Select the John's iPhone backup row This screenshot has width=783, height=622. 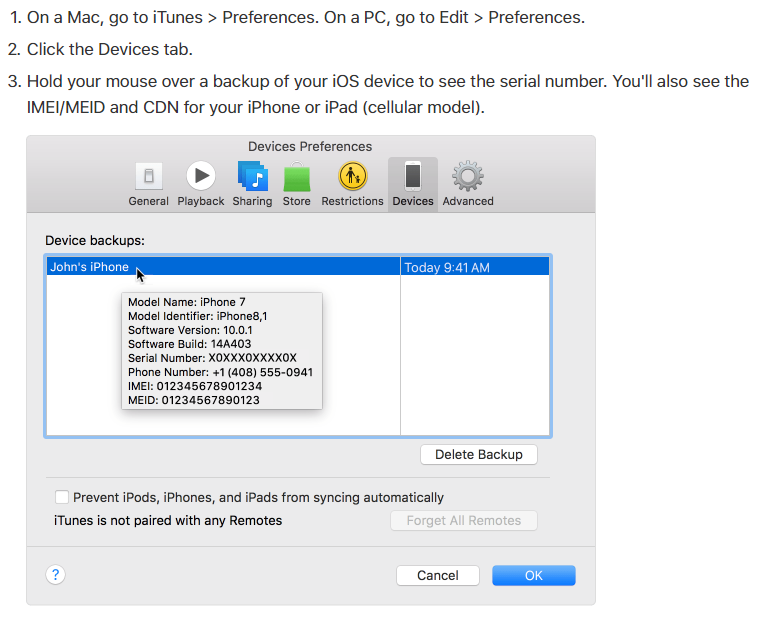[90, 267]
